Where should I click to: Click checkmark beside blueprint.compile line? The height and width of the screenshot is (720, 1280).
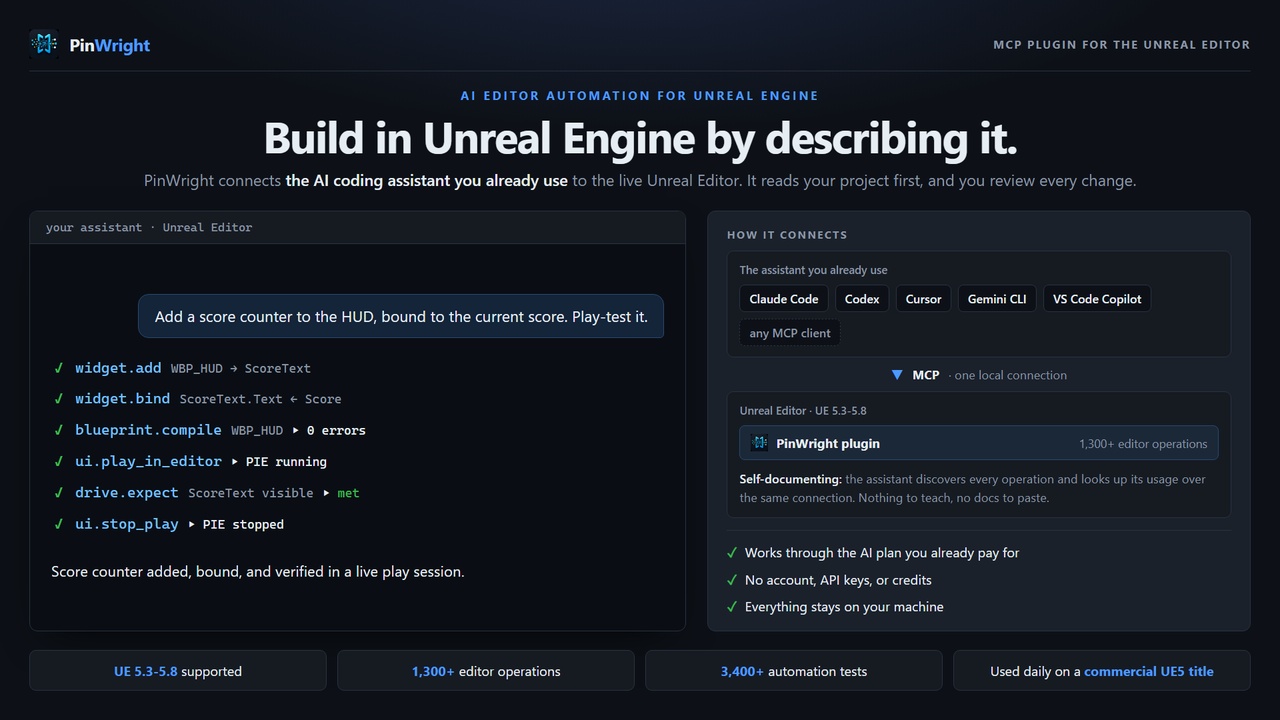click(58, 430)
